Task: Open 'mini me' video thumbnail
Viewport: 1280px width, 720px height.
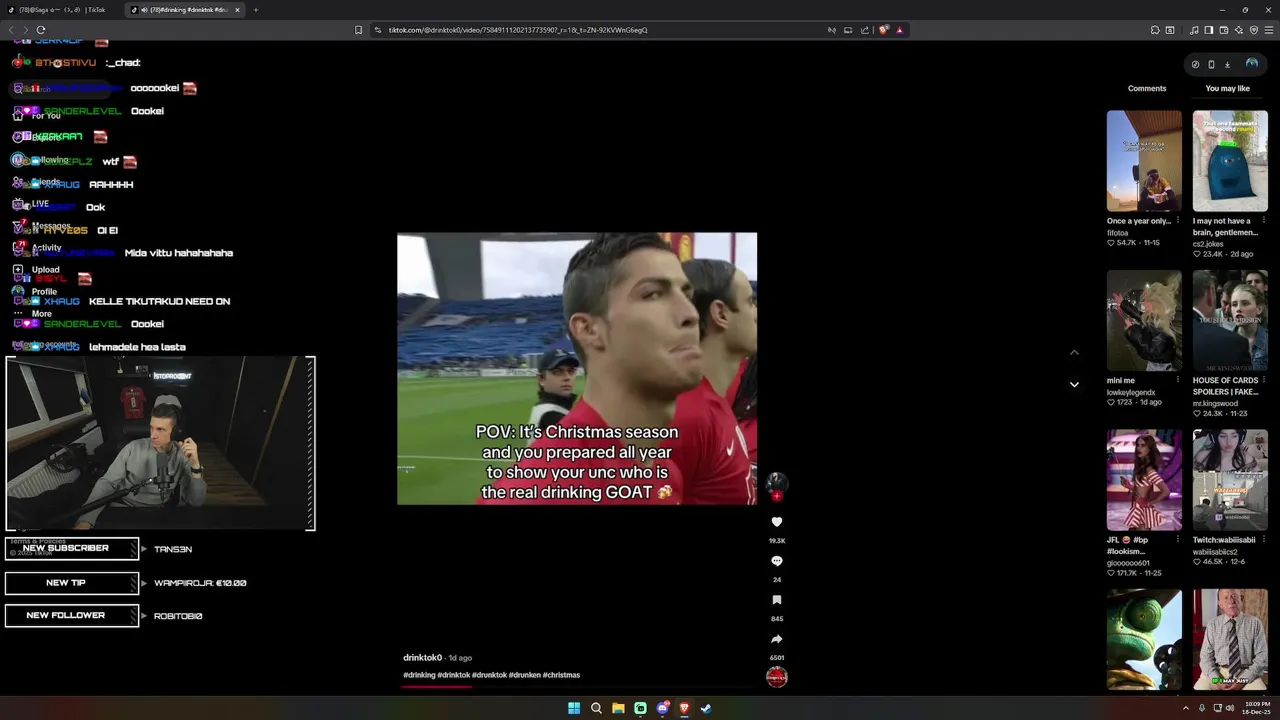Action: coord(1144,320)
